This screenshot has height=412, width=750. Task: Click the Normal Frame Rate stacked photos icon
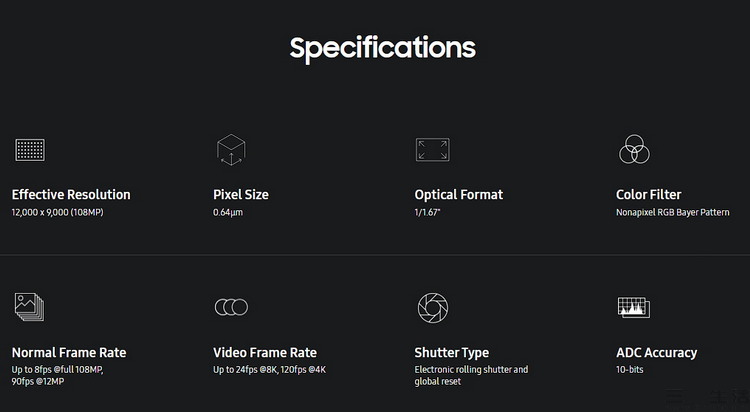coord(30,307)
